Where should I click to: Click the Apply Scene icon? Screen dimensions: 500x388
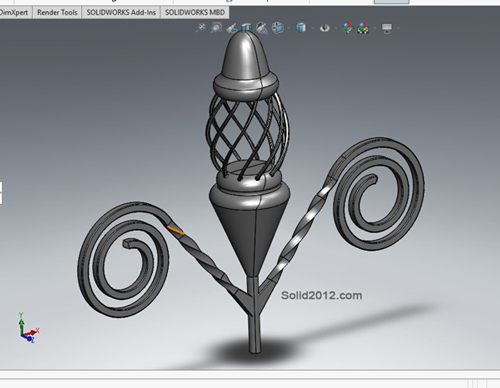pos(363,28)
